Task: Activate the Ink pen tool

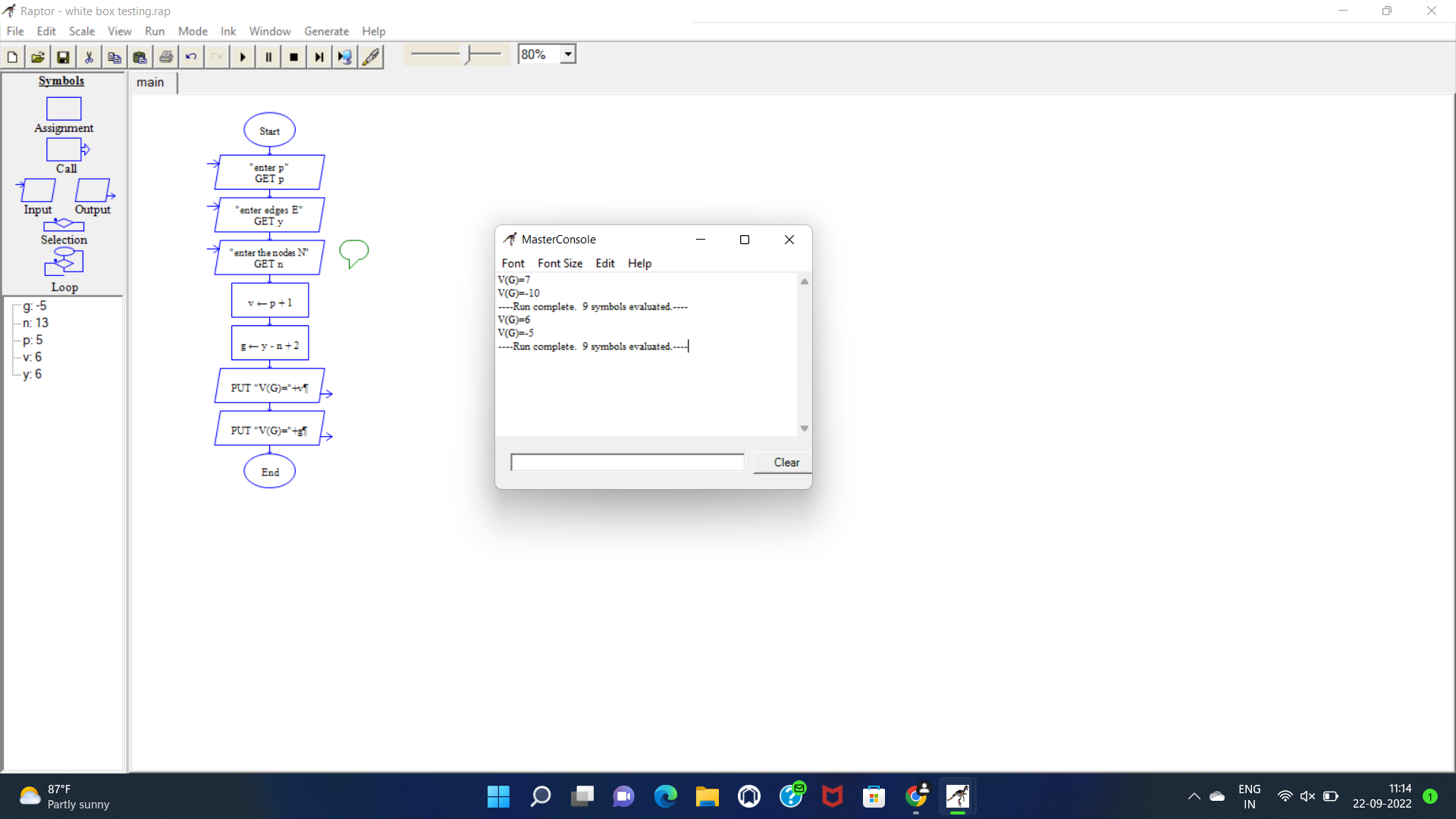Action: click(x=371, y=56)
